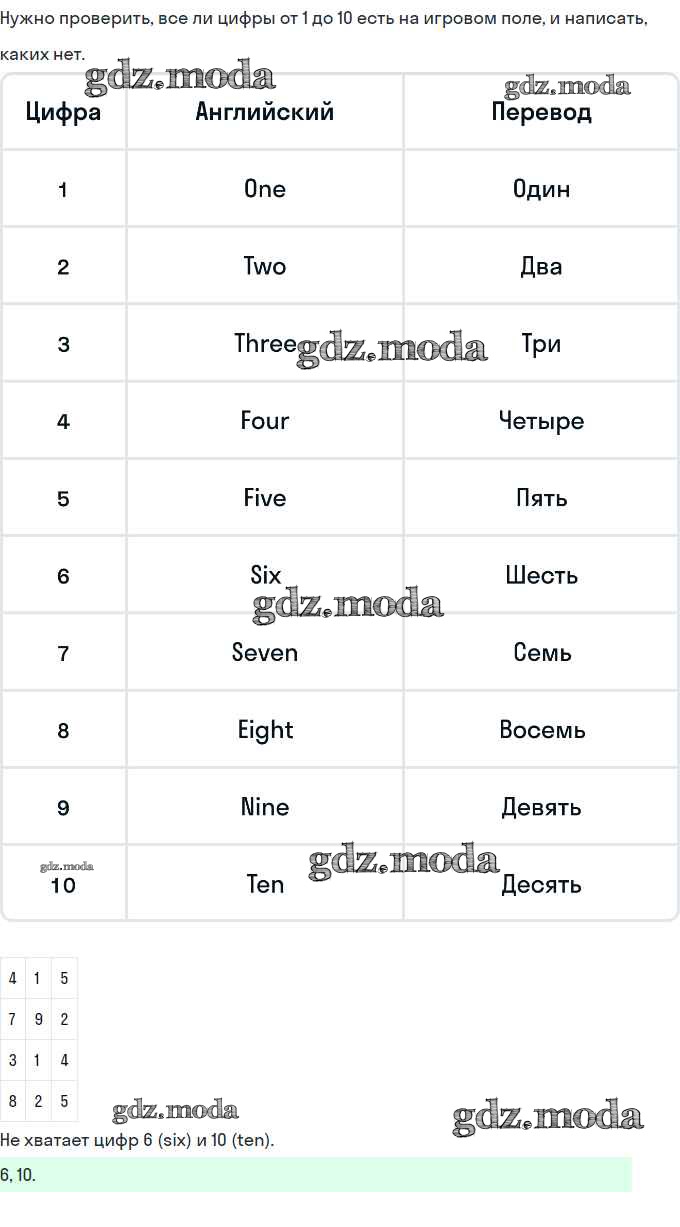This screenshot has height=1227, width=680.
Task: Select the translation 'Девять'
Action: pos(541,807)
